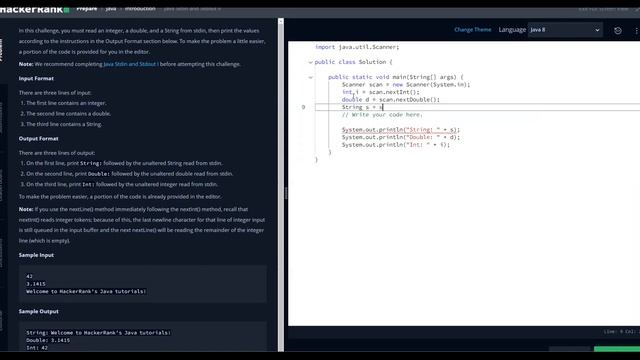This screenshot has height=360, width=640.
Task: Click the 'Sample Output' heading
Action: point(38,311)
